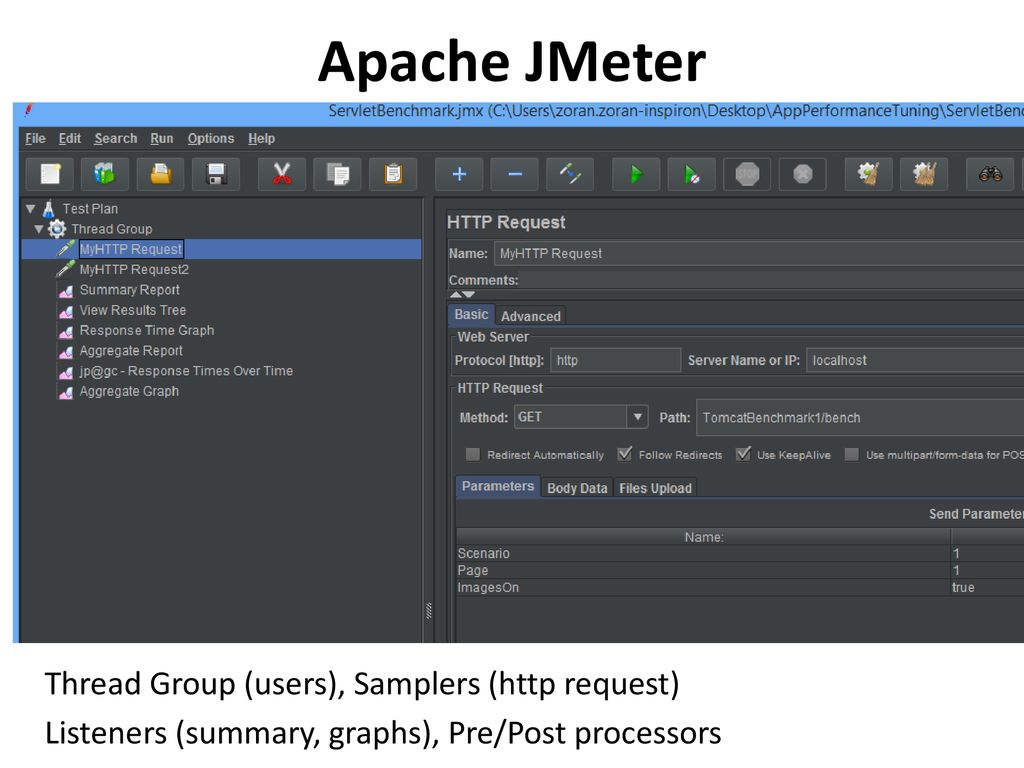Select Response Time Graph in tree
The width and height of the screenshot is (1024, 768).
[x=147, y=330]
